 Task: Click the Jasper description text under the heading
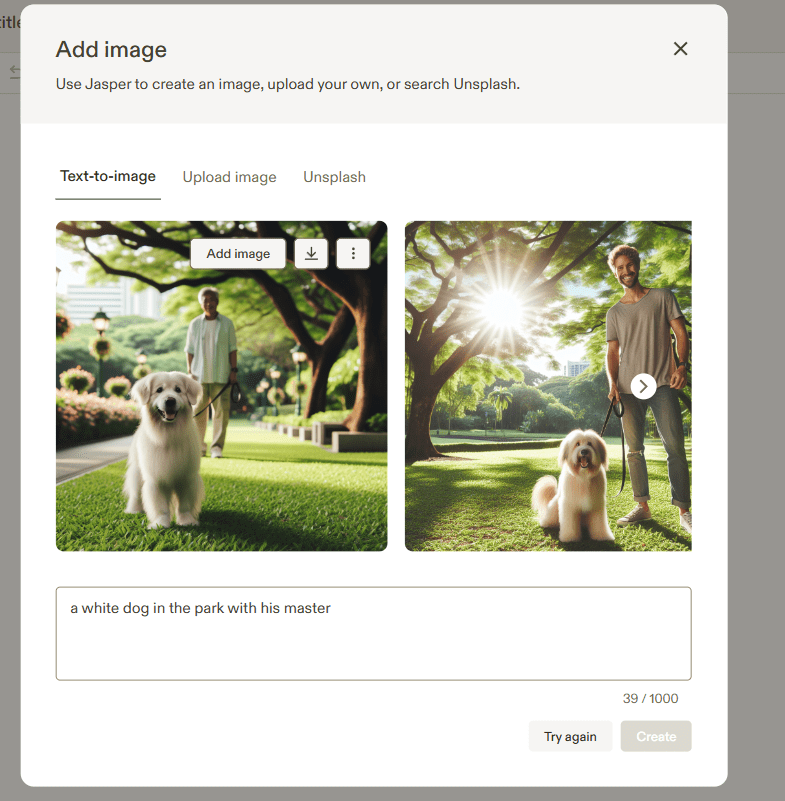[x=287, y=84]
